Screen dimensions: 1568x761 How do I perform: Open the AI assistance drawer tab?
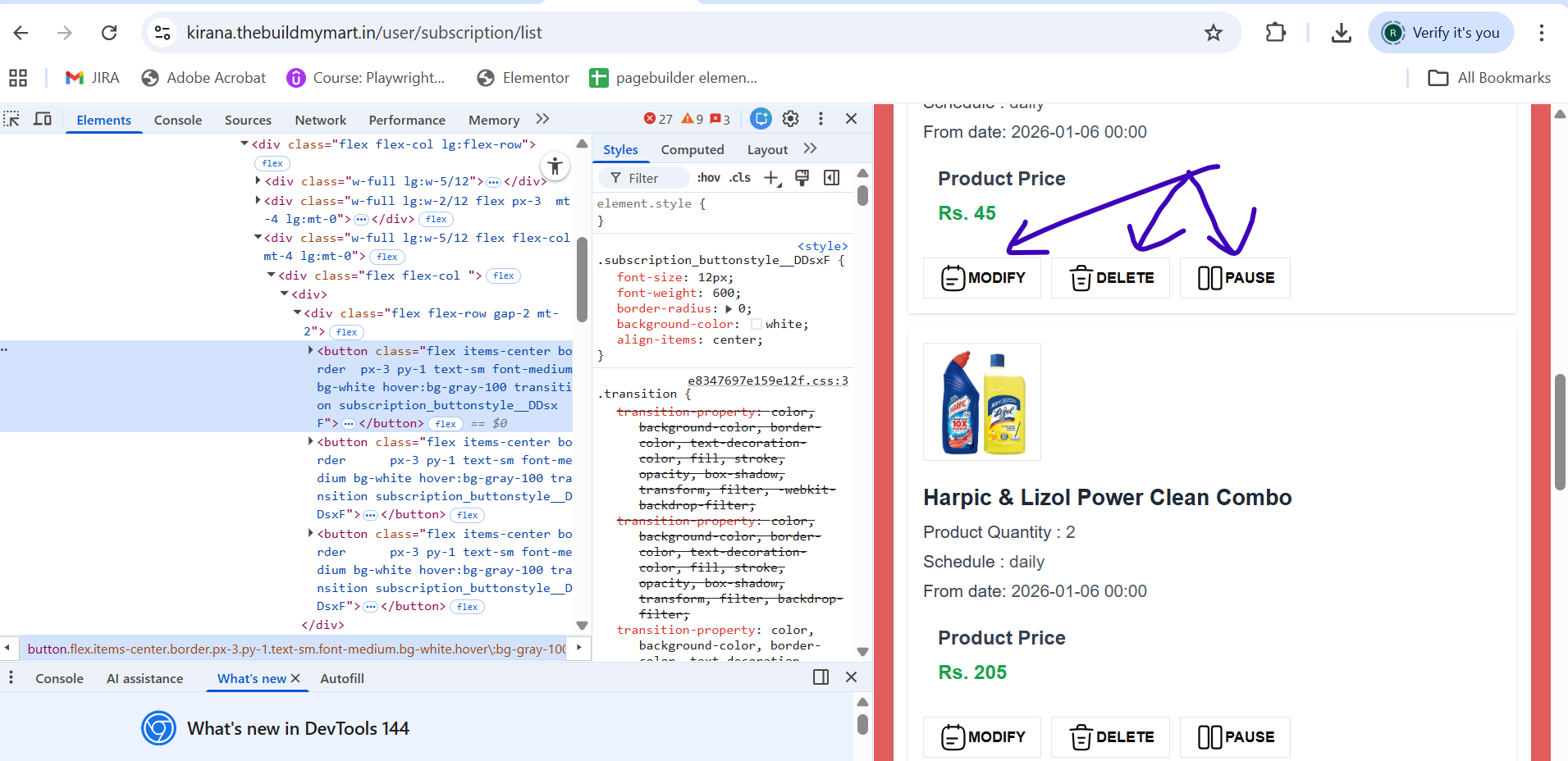[x=145, y=678]
